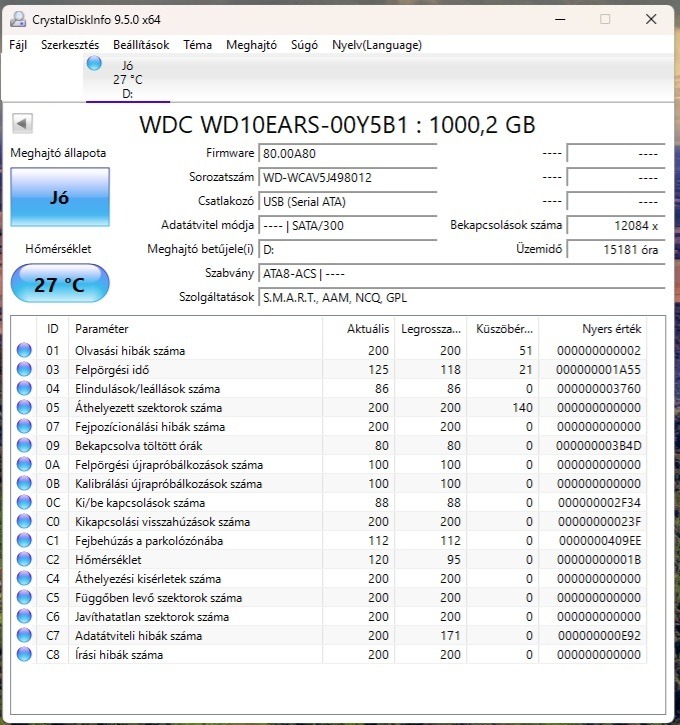The width and height of the screenshot is (680, 725).
Task: Select the Felpörgési idő parameter text
Action: tap(112, 369)
